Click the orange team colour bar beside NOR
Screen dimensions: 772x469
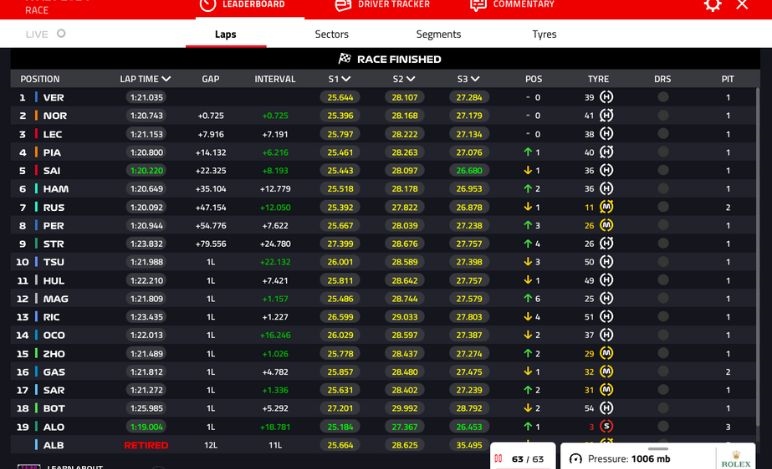point(36,116)
